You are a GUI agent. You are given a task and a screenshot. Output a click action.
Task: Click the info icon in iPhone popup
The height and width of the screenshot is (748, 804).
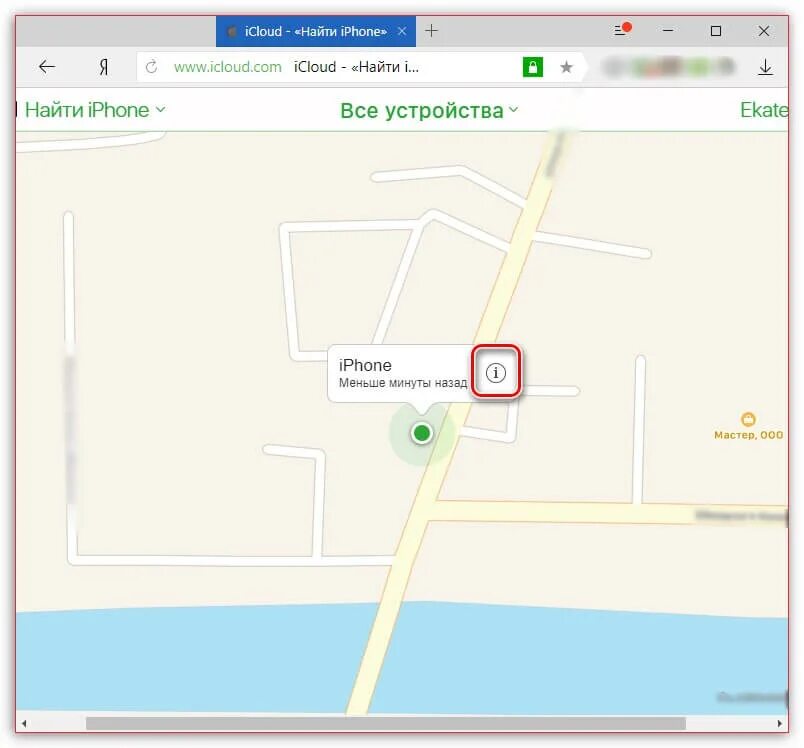(495, 373)
